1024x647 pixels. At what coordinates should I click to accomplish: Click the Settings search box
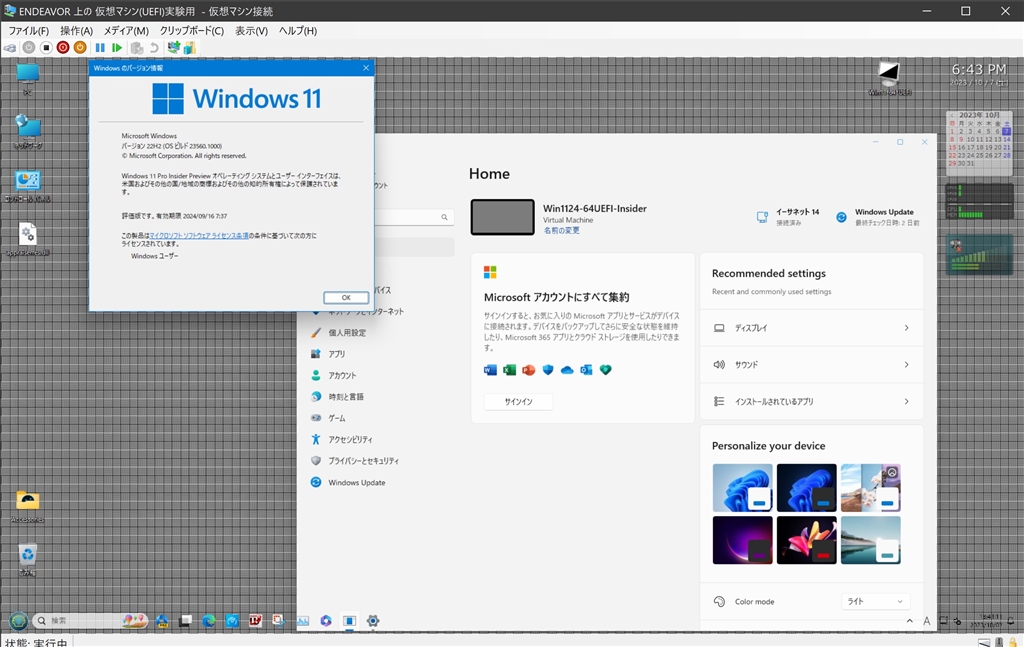click(414, 217)
